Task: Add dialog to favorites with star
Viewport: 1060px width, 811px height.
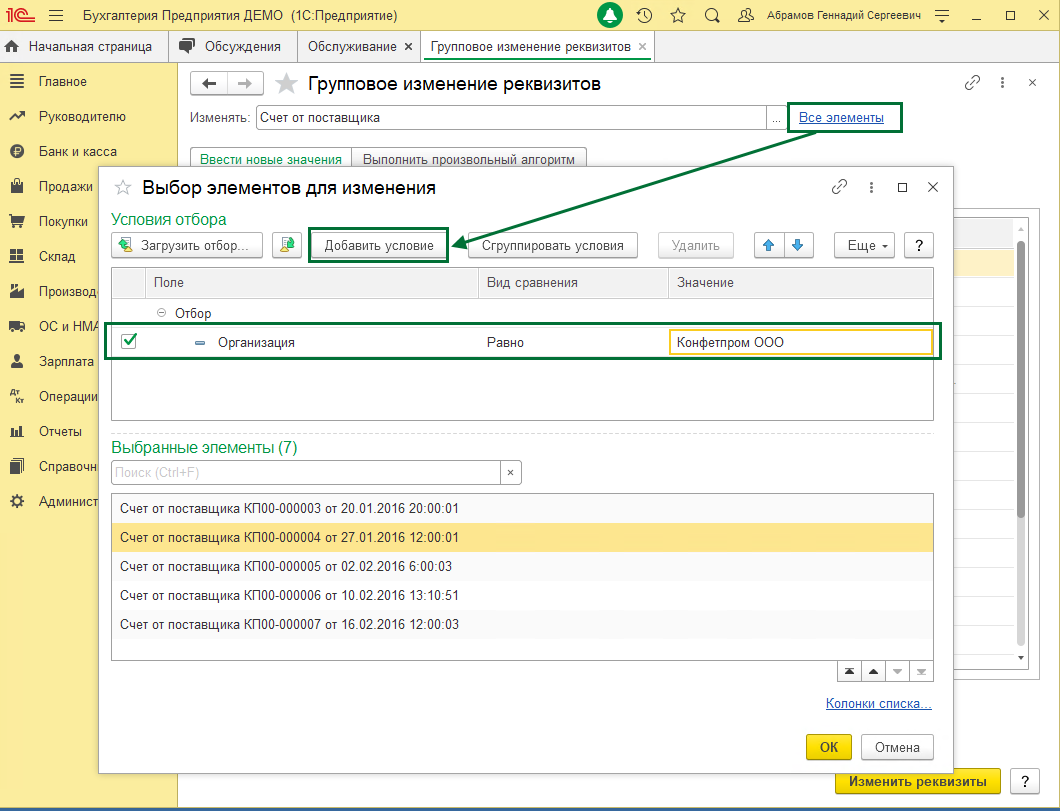Action: tap(123, 187)
